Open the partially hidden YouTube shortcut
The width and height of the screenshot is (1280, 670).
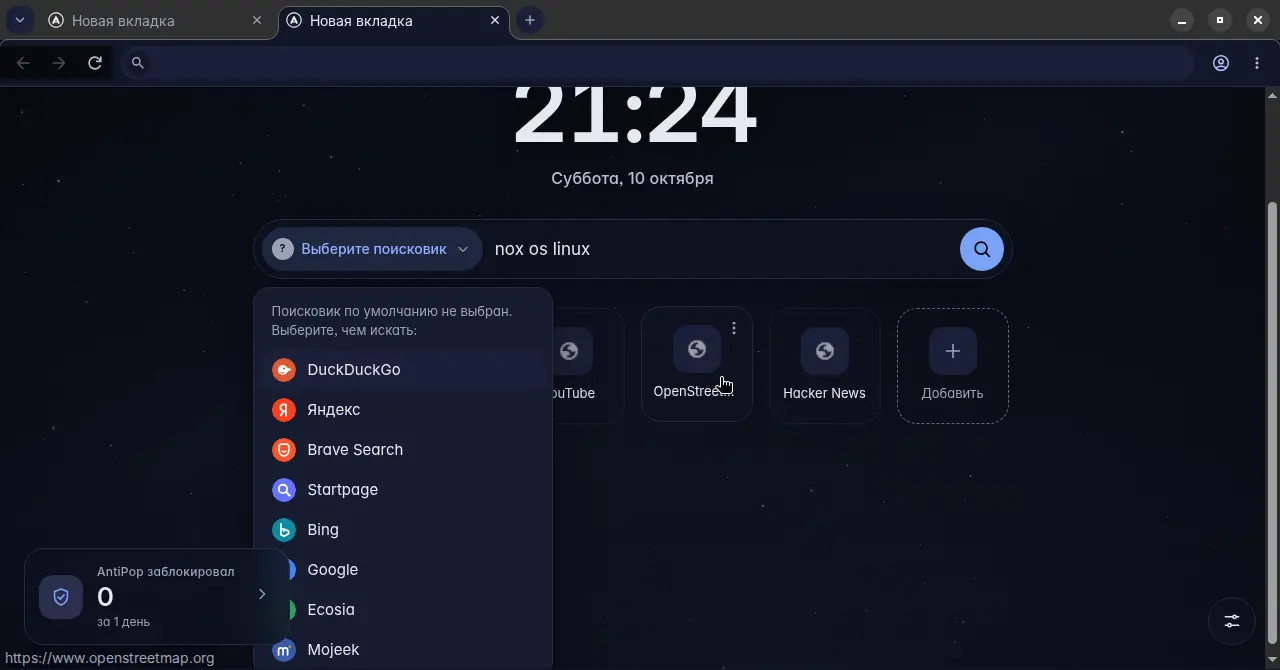[x=587, y=364]
